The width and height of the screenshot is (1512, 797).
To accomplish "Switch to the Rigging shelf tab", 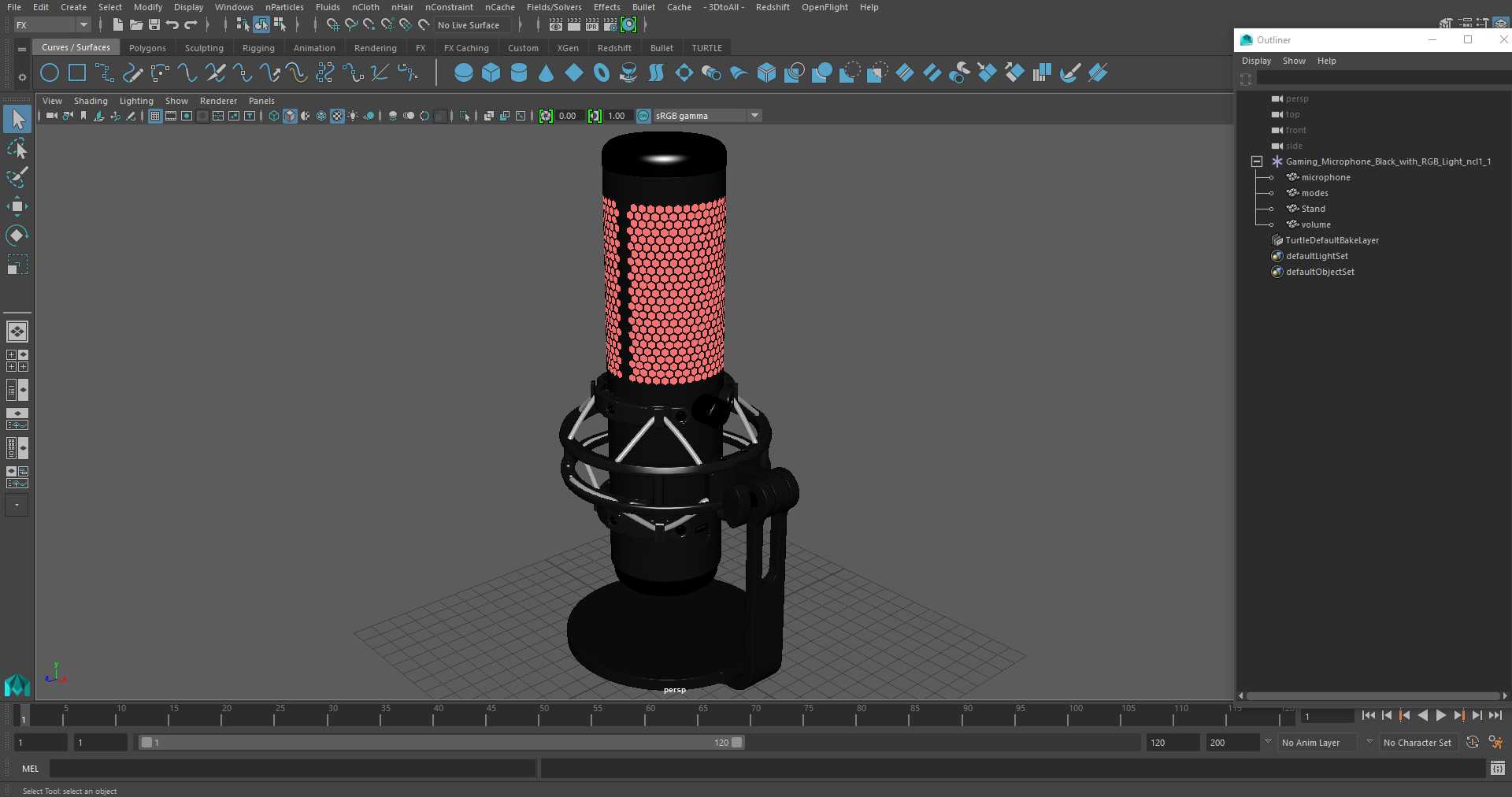I will [258, 48].
